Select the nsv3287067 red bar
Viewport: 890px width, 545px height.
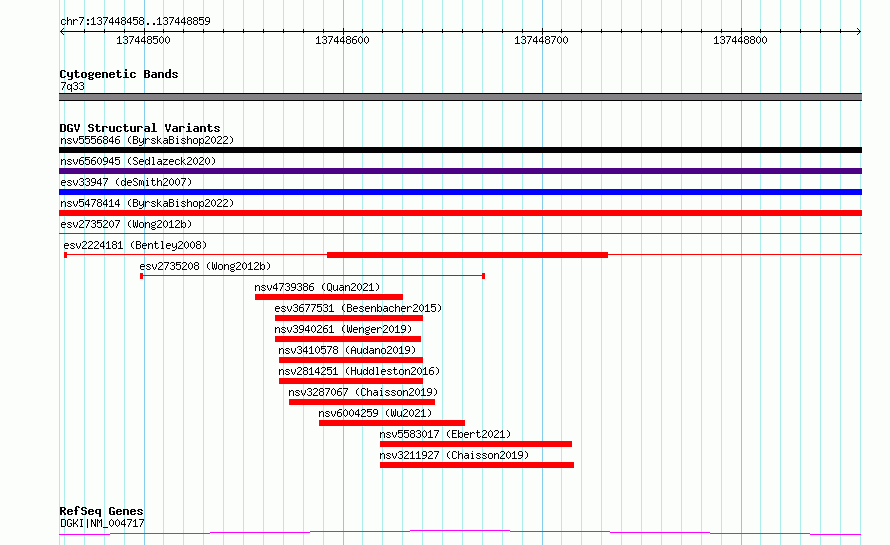[362, 402]
